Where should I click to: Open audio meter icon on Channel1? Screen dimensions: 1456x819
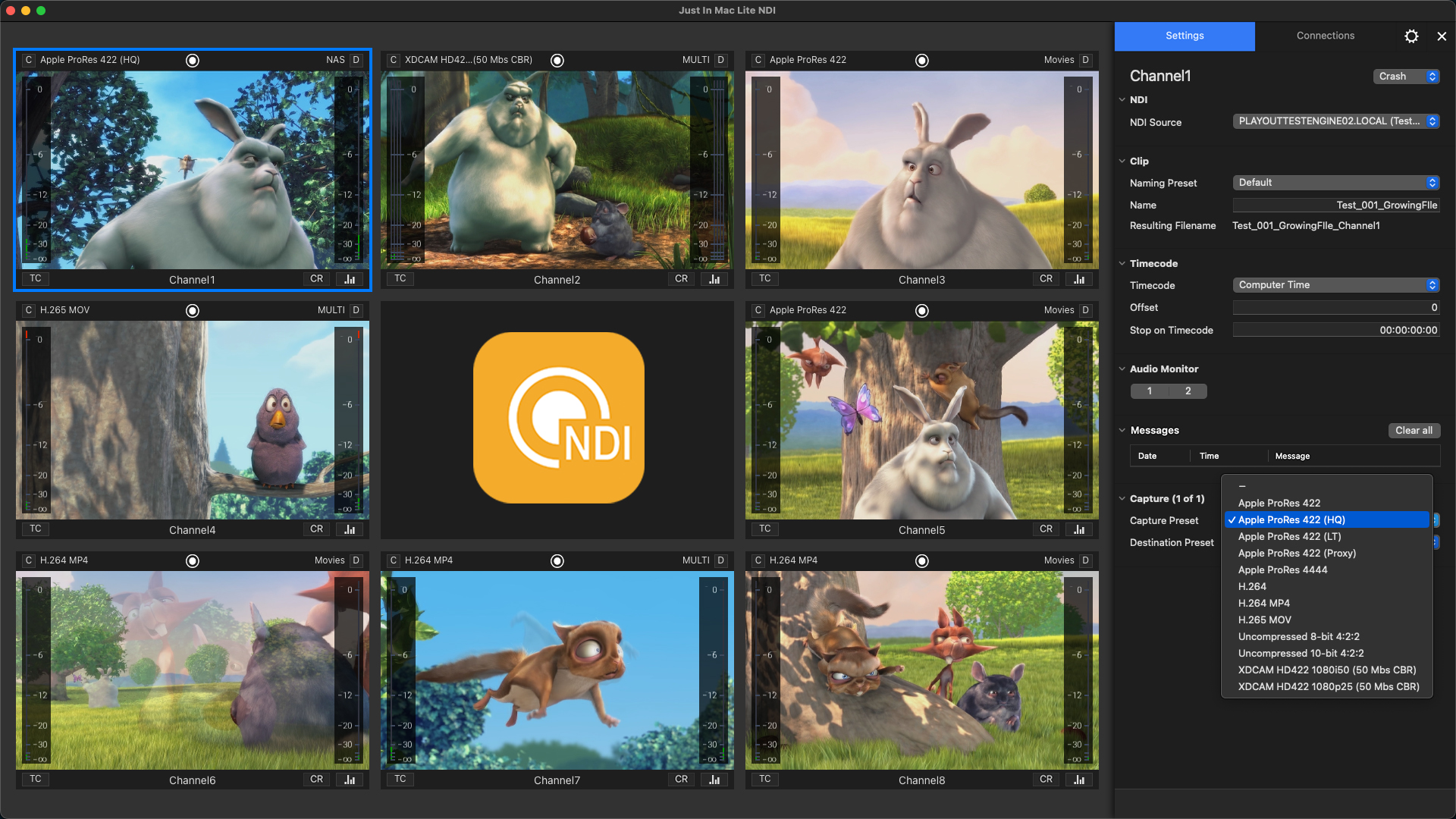click(350, 279)
